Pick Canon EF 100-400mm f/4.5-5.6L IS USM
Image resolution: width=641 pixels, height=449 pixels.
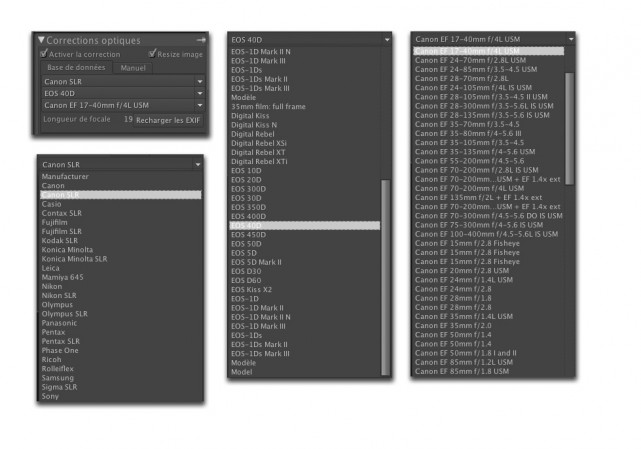click(x=486, y=234)
